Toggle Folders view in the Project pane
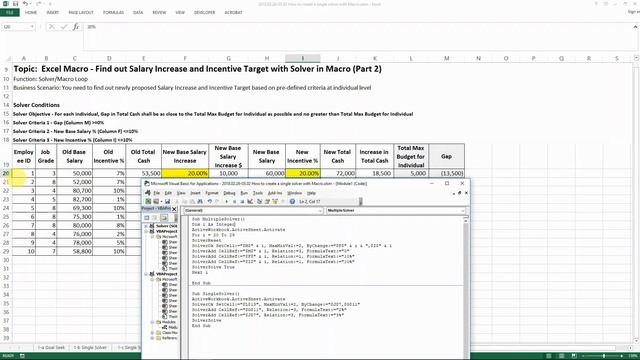Screen dimensions: 640x360 click(x=164, y=218)
